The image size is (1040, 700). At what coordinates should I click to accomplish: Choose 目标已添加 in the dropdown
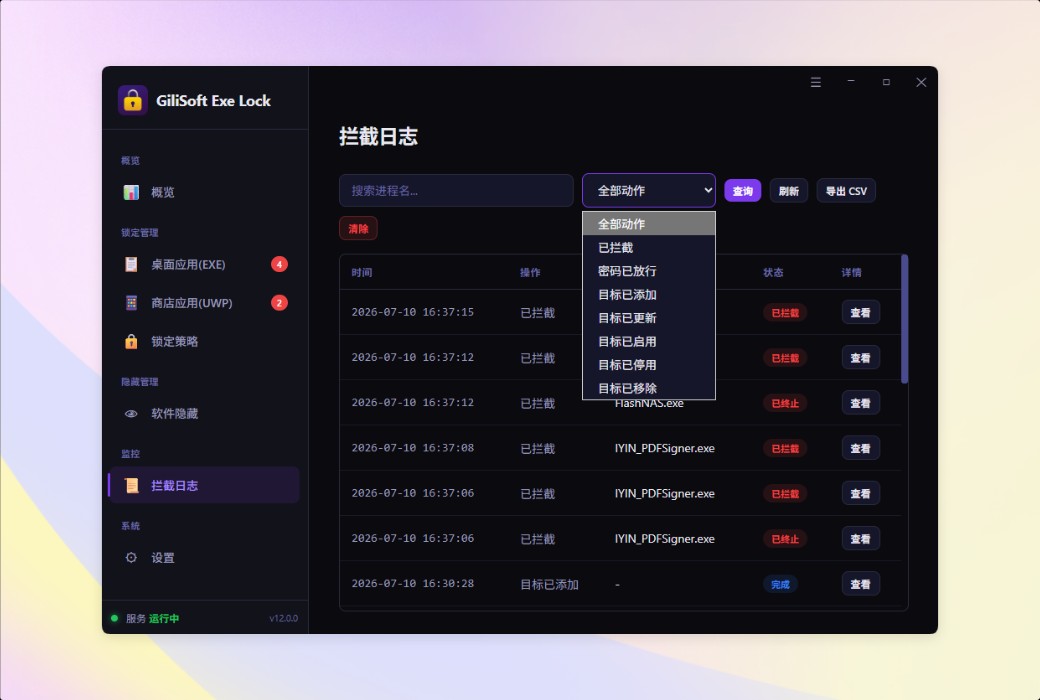click(x=649, y=295)
